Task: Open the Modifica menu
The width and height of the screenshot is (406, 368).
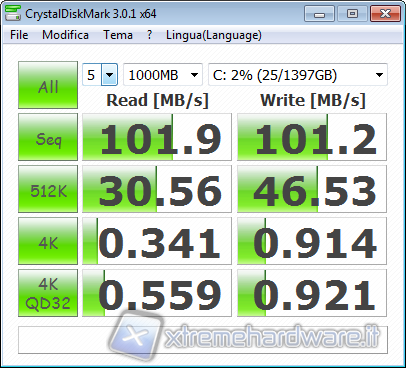Action: click(x=65, y=35)
